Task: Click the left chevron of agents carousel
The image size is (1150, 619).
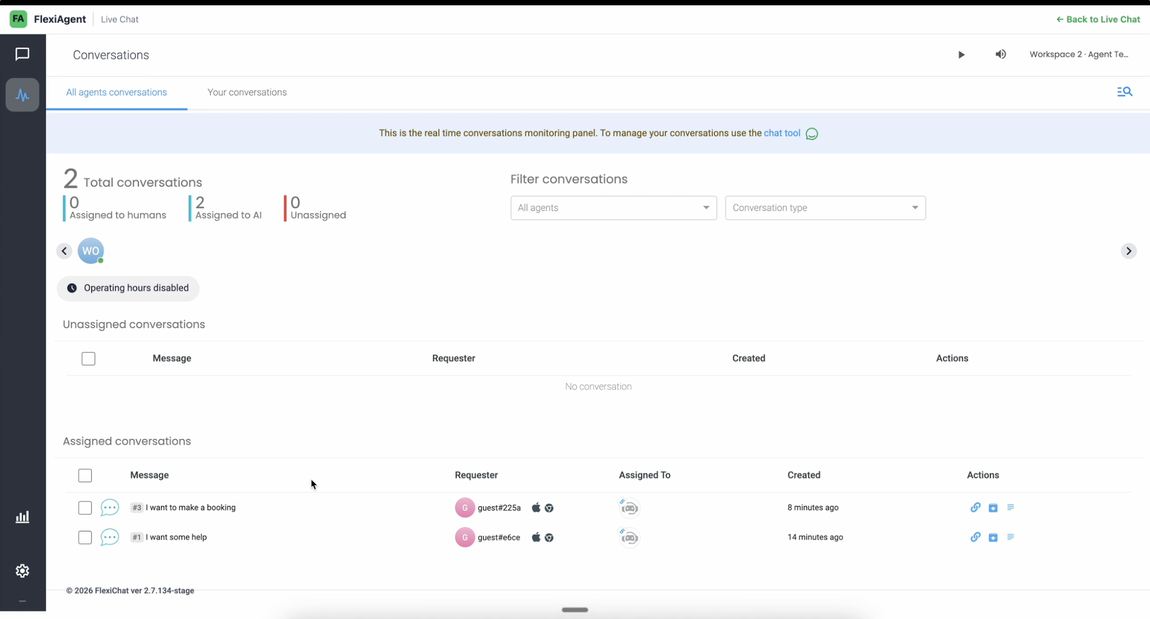Action: pos(65,251)
